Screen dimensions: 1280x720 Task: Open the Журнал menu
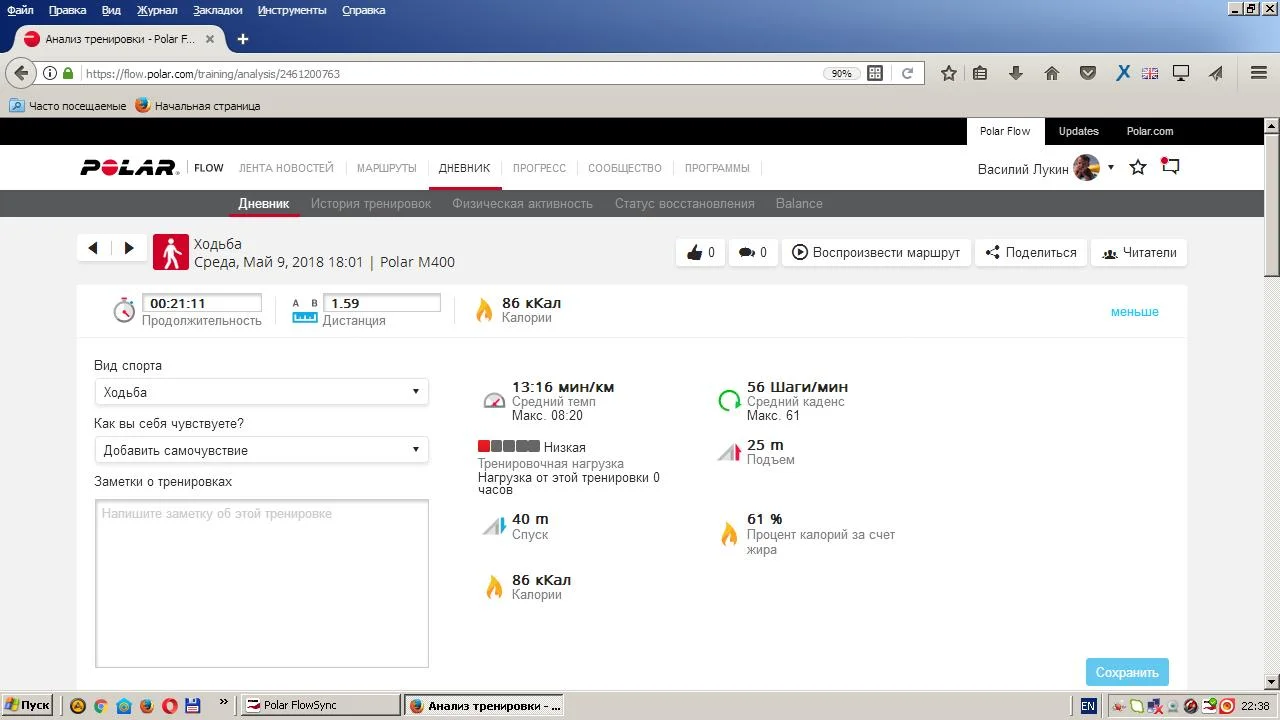coord(157,10)
